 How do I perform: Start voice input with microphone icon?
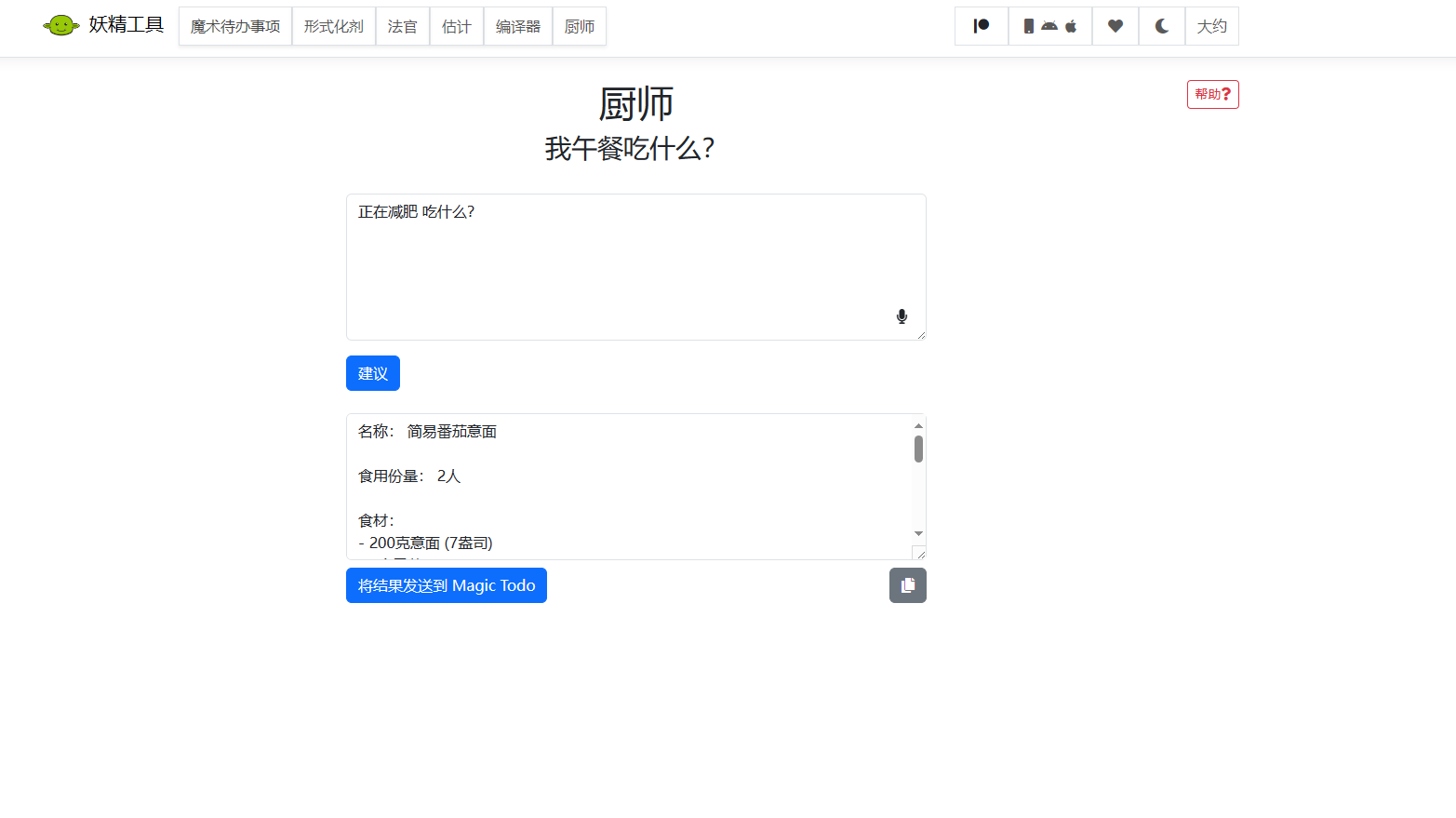901,316
